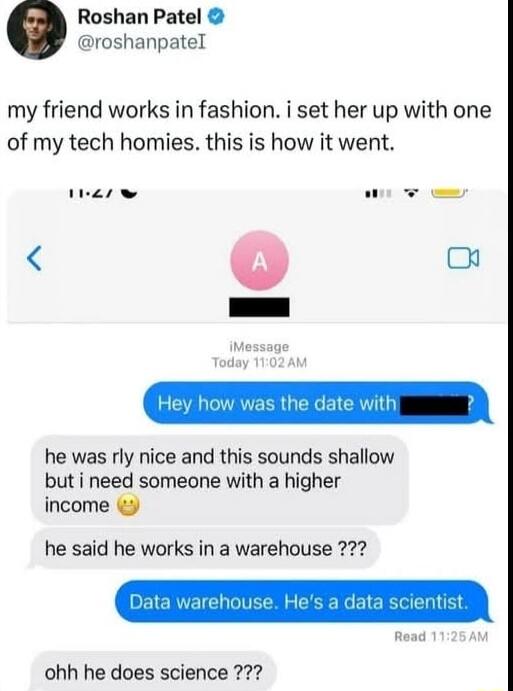Tap the redacted contact name bar
This screenshot has height=691, width=513.
[x=259, y=307]
